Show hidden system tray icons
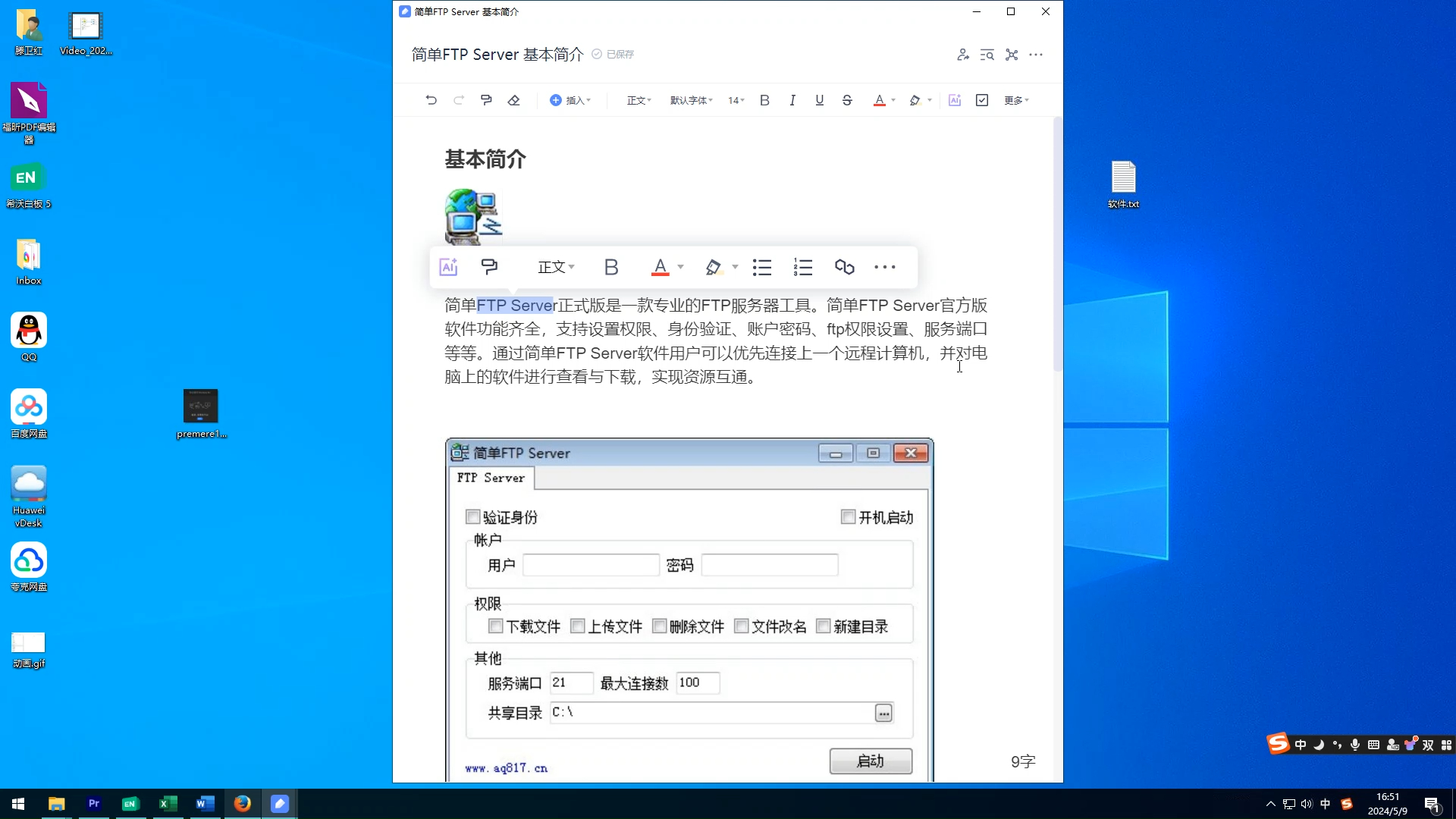The width and height of the screenshot is (1456, 819). [x=1271, y=804]
